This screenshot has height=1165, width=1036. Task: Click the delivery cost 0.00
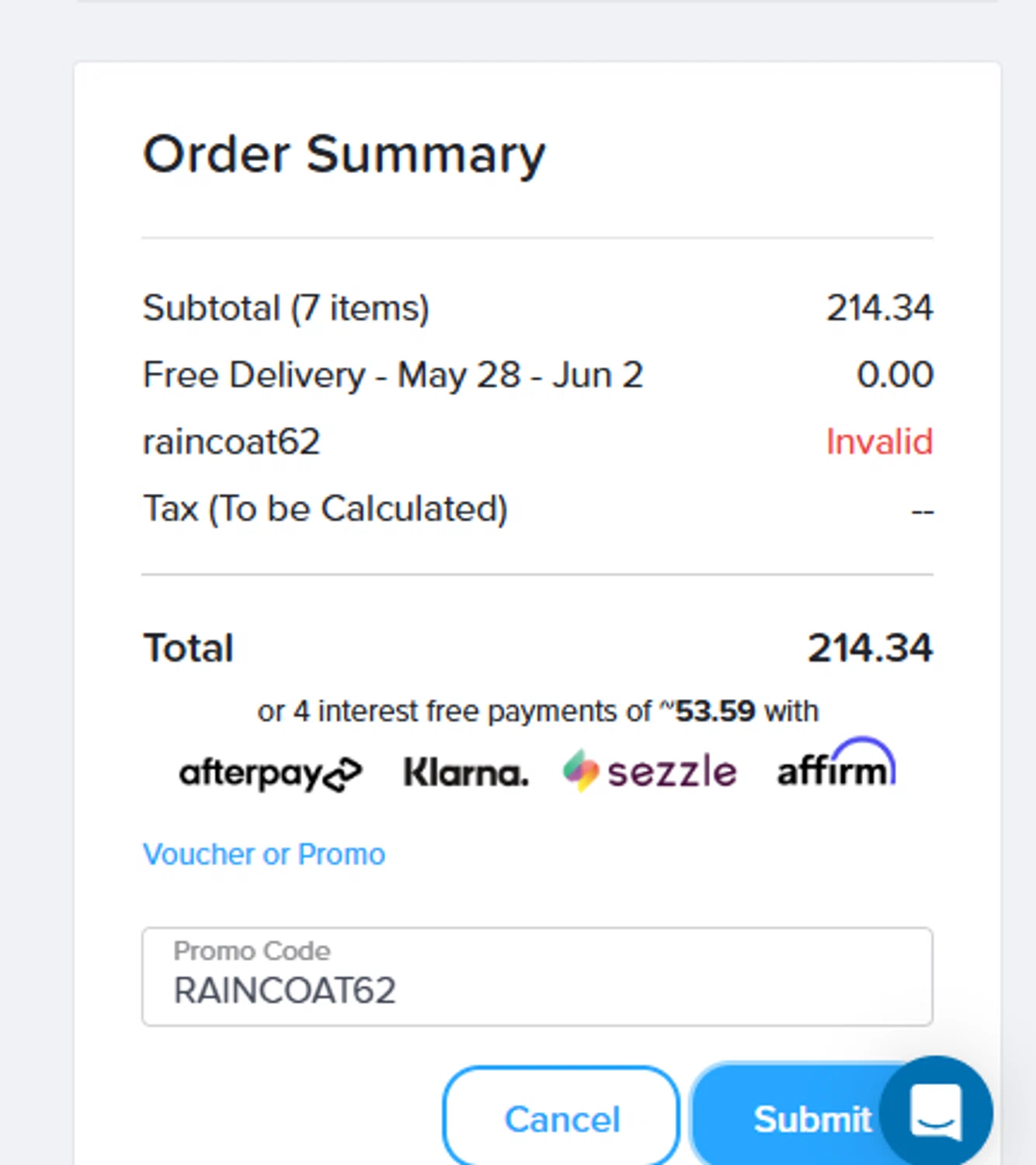coord(895,375)
